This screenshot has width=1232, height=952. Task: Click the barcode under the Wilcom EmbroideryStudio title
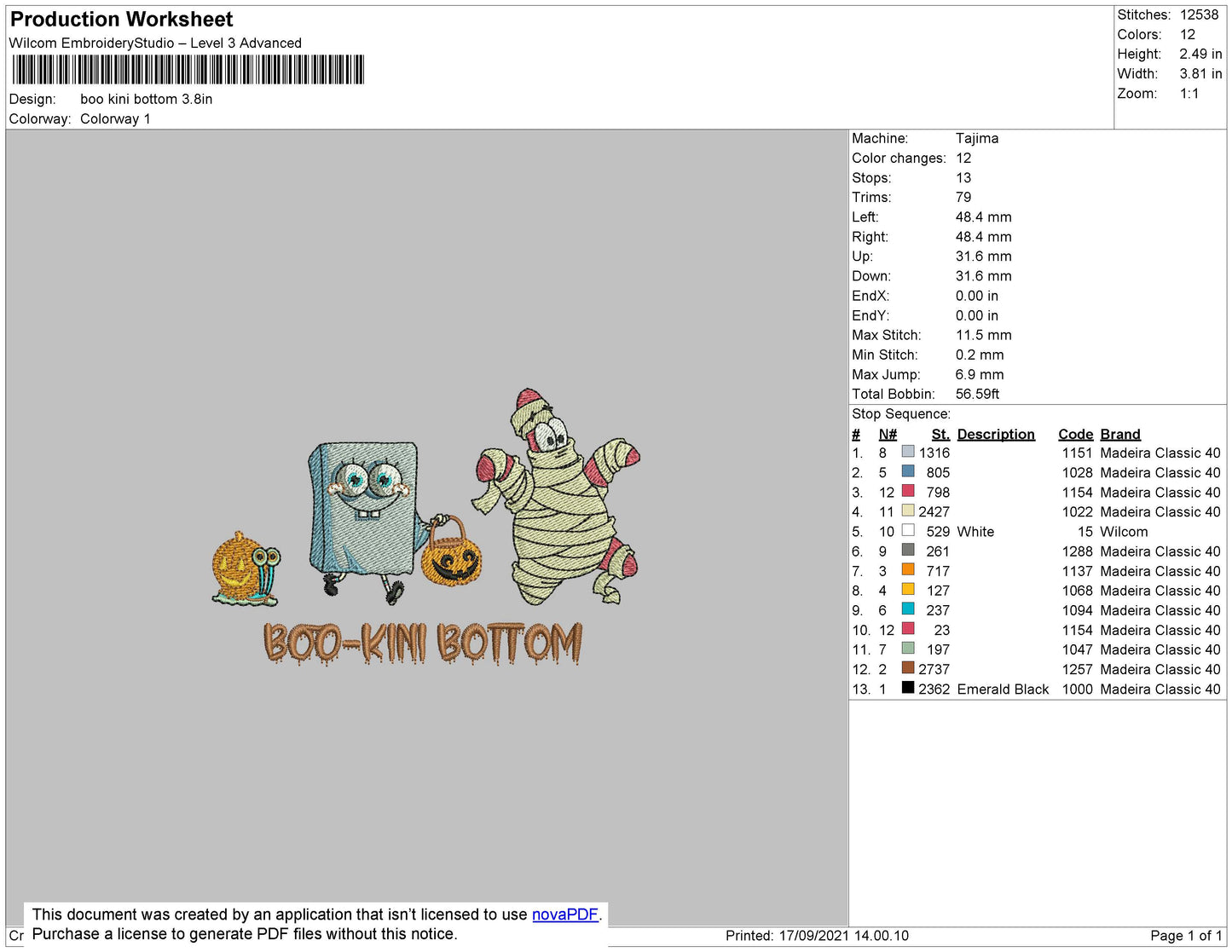click(188, 70)
